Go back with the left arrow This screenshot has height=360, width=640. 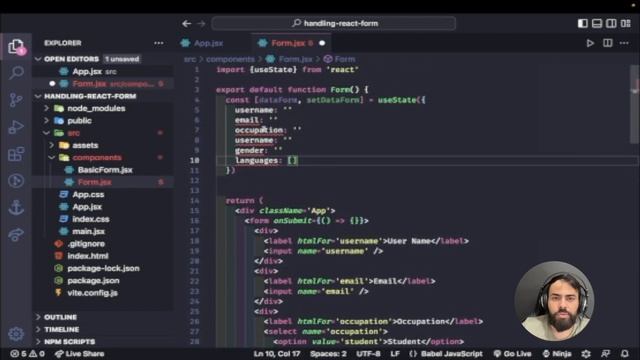(x=187, y=24)
